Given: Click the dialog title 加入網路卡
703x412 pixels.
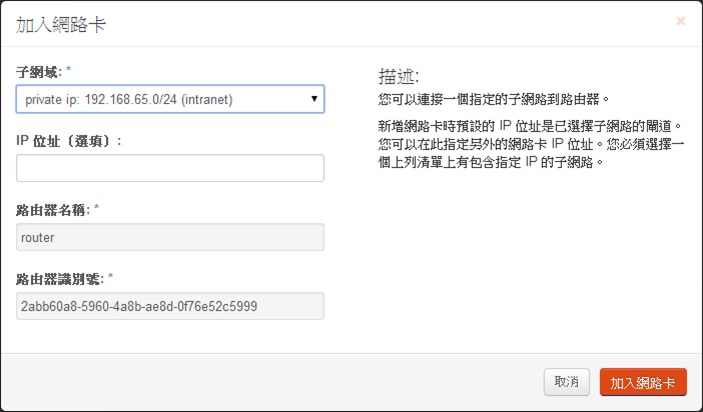Looking at the screenshot, I should click(x=61, y=25).
